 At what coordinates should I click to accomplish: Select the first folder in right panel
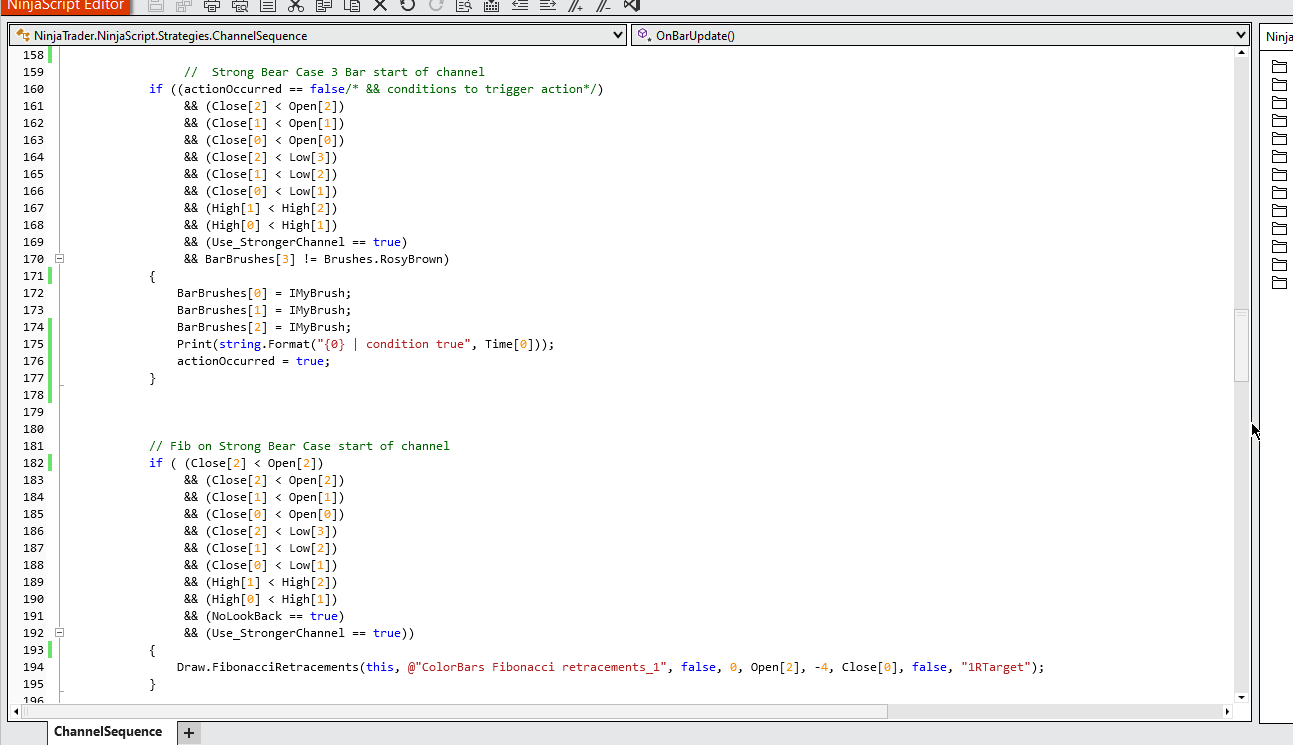1279,67
